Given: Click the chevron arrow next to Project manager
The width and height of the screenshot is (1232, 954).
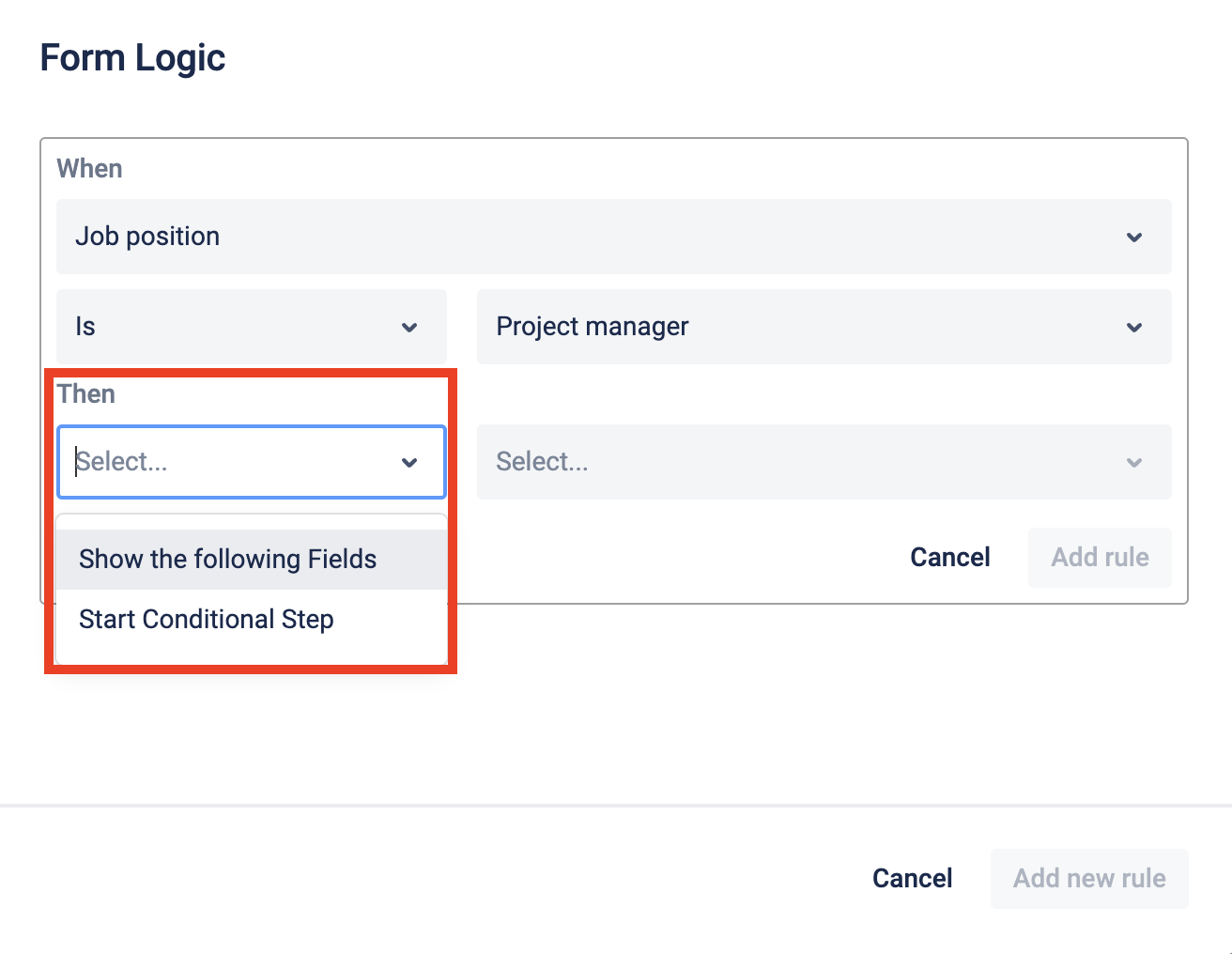Looking at the screenshot, I should (1134, 327).
